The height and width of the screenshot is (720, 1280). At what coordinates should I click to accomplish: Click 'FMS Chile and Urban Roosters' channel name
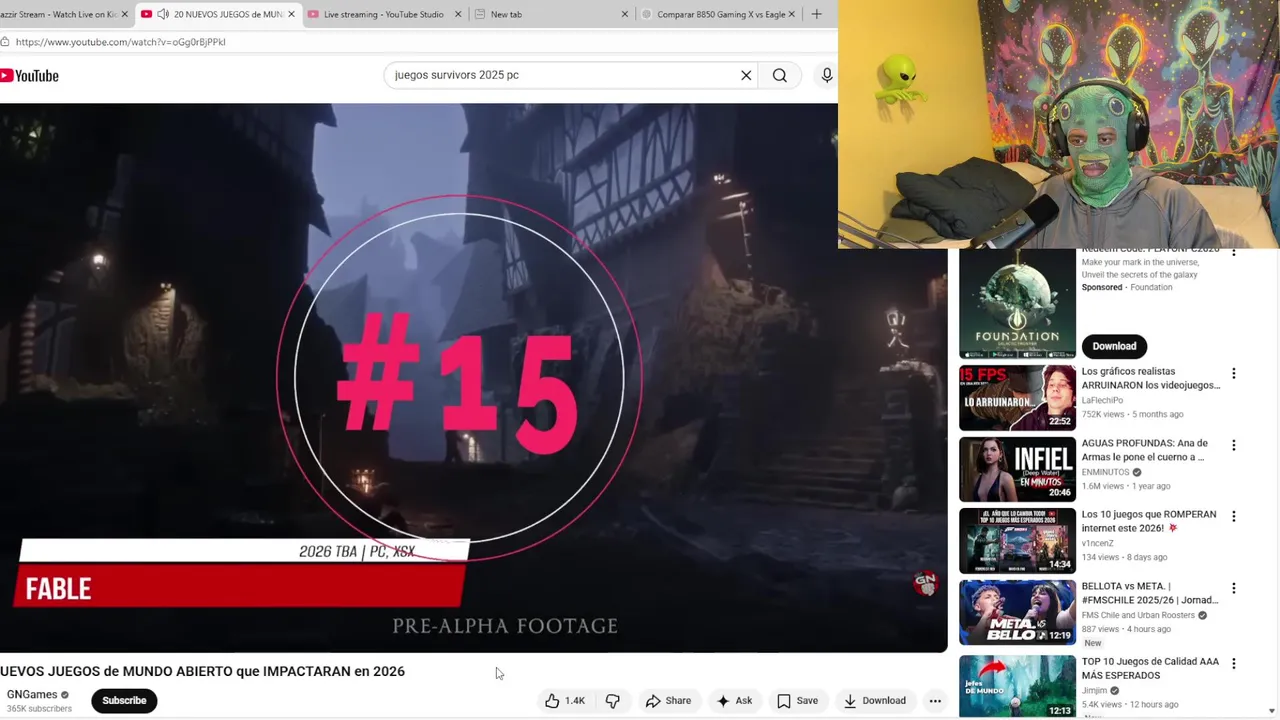click(x=1138, y=615)
